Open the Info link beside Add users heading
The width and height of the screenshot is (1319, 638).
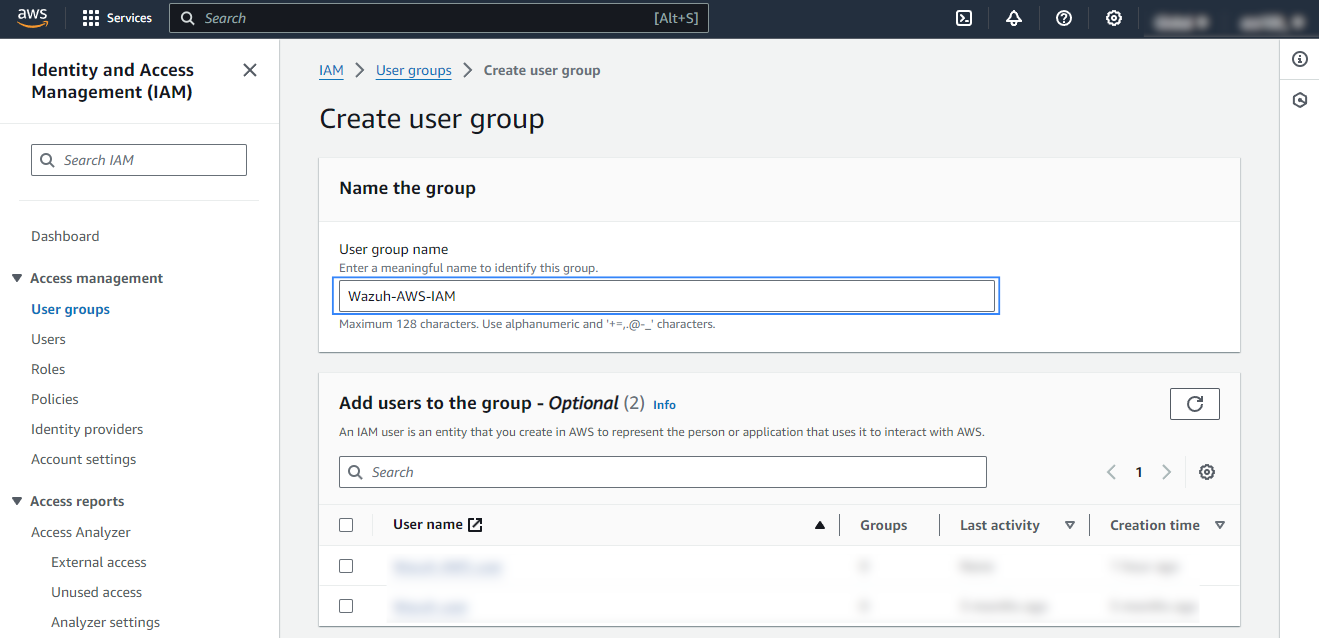[x=664, y=404]
